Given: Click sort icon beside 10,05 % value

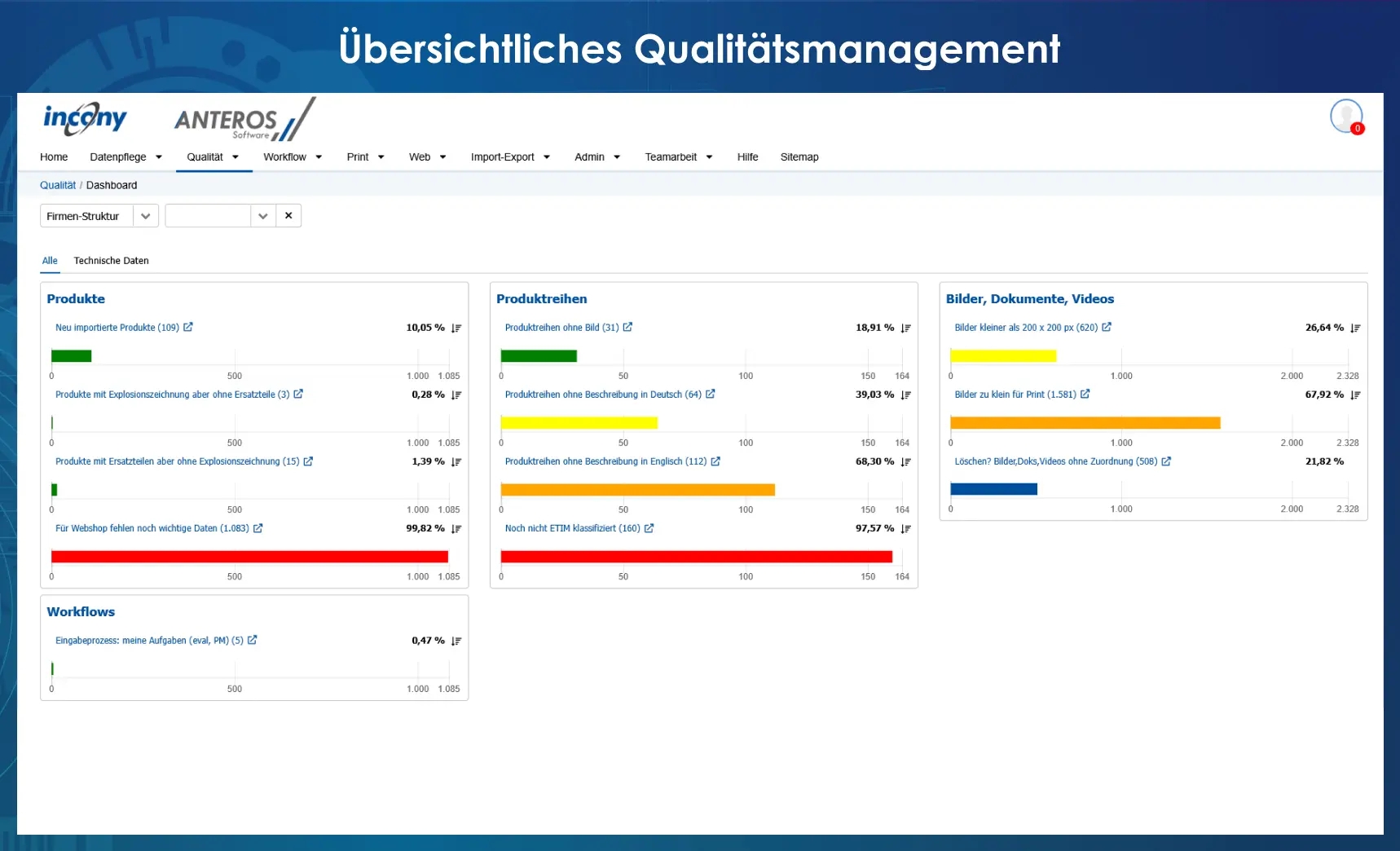Looking at the screenshot, I should point(456,328).
